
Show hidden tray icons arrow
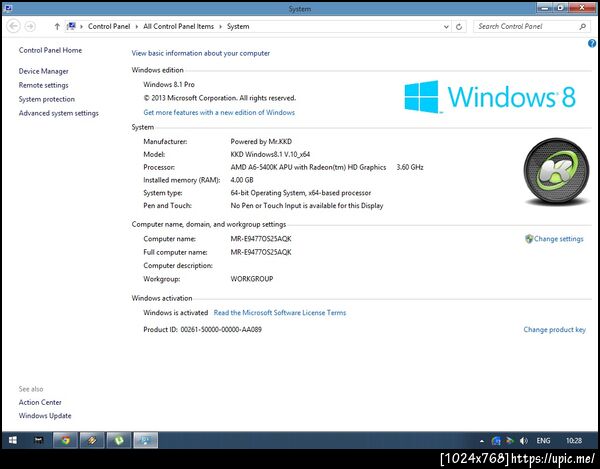[482, 441]
